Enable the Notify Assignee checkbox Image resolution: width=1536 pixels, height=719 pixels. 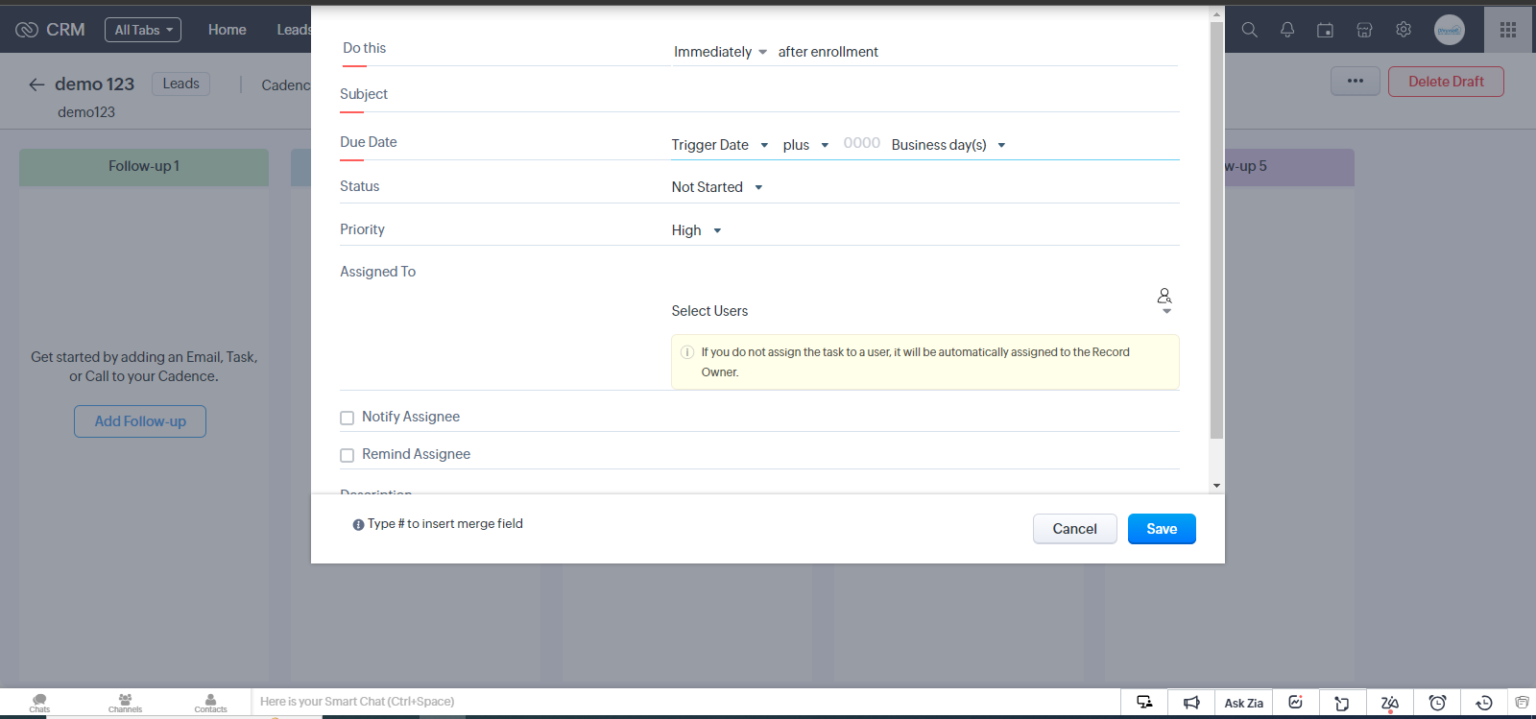tap(347, 417)
